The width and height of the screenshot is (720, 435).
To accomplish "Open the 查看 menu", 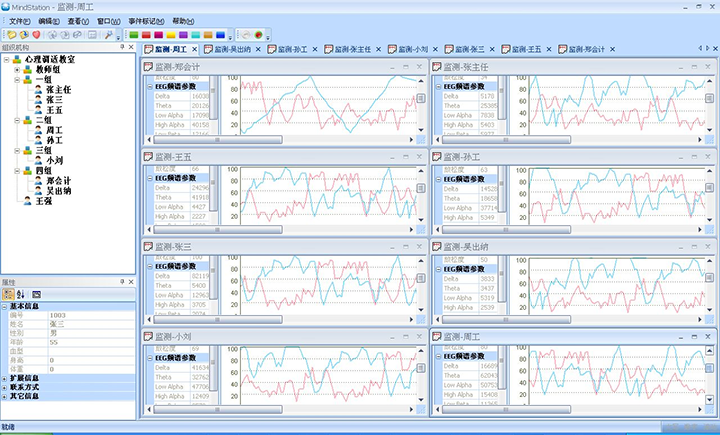I will pos(78,20).
